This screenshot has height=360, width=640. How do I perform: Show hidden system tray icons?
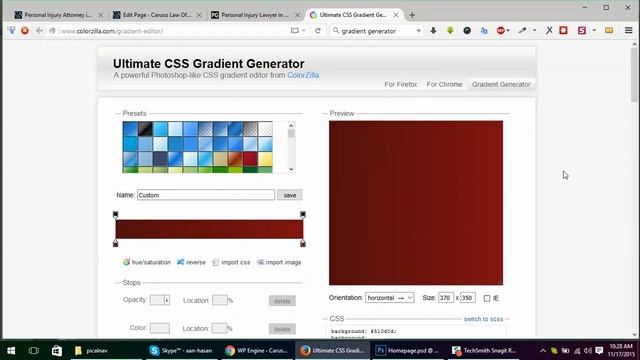pos(542,350)
